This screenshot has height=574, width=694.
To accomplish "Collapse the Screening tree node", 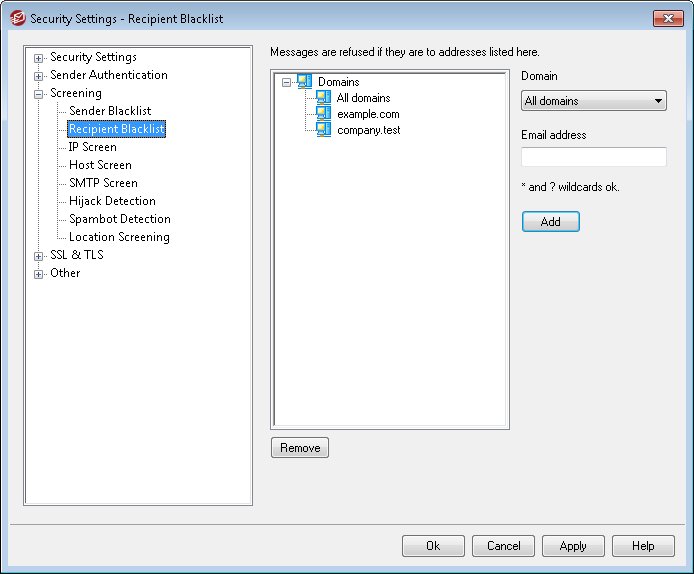I will [x=39, y=94].
